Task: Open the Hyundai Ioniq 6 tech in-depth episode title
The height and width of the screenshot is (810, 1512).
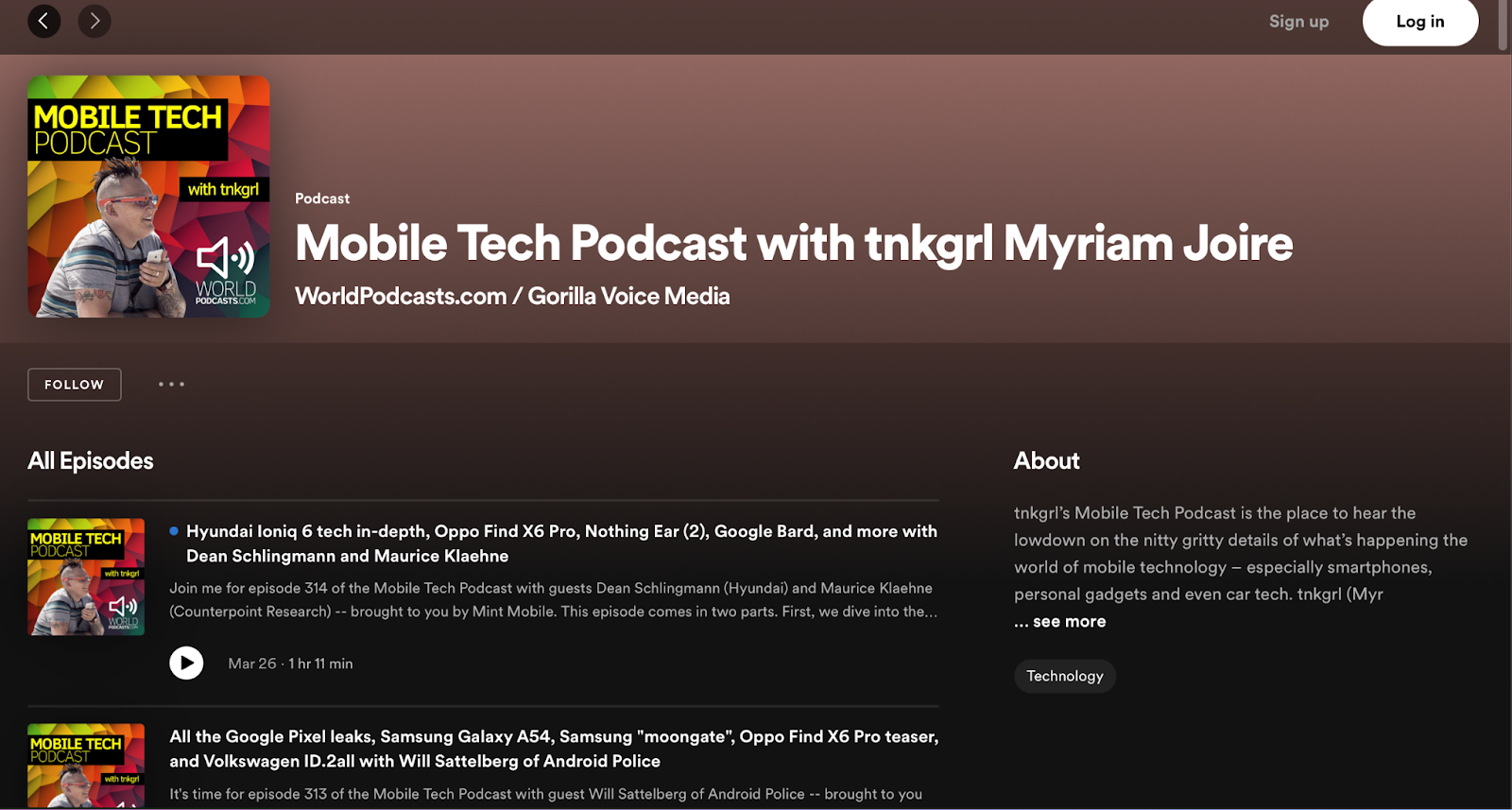Action: point(561,543)
